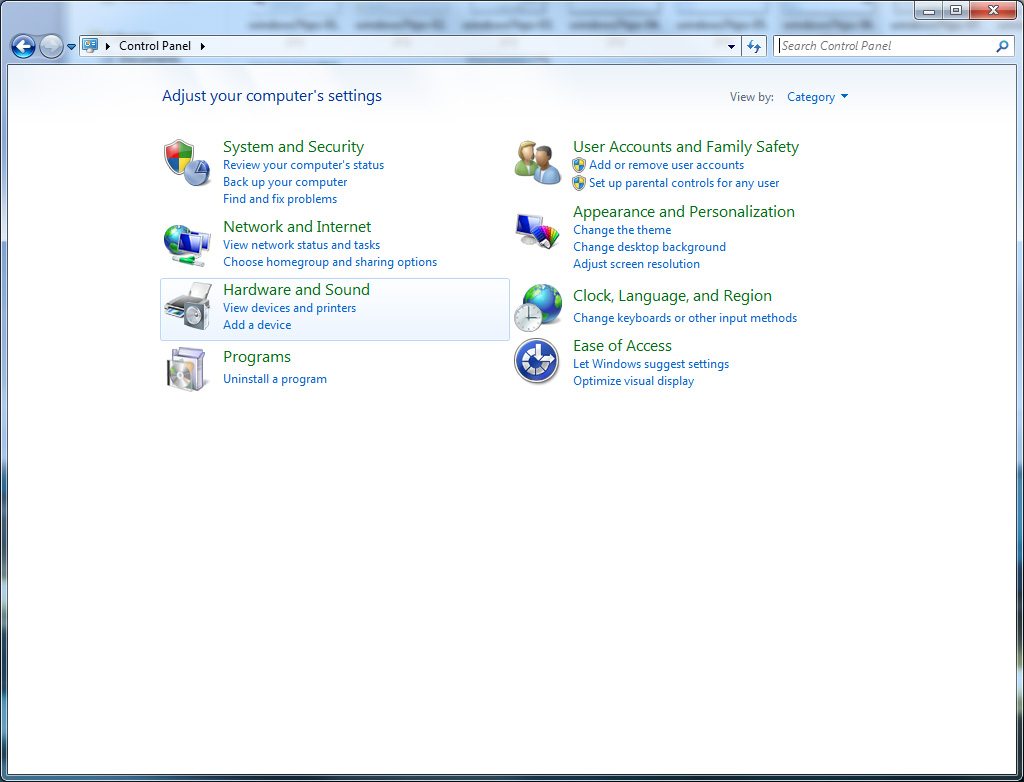The width and height of the screenshot is (1024, 782).
Task: Open Review your computer's status
Action: point(304,165)
